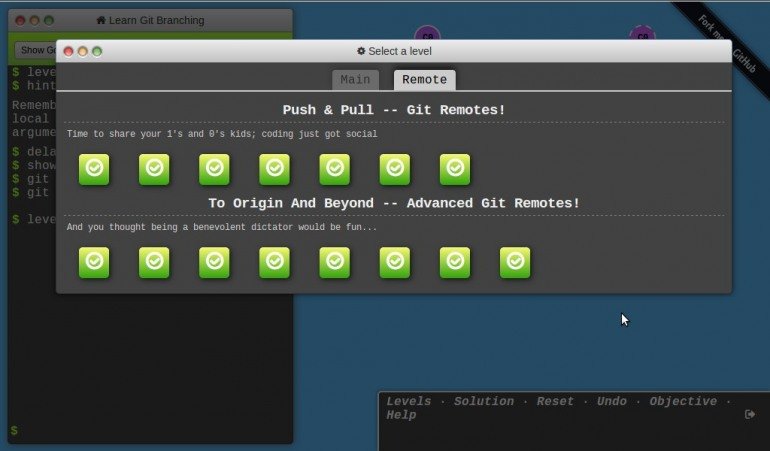Viewport: 770px width, 451px height.
Task: Focus the terminal command prompt at bottom
Action: point(150,430)
